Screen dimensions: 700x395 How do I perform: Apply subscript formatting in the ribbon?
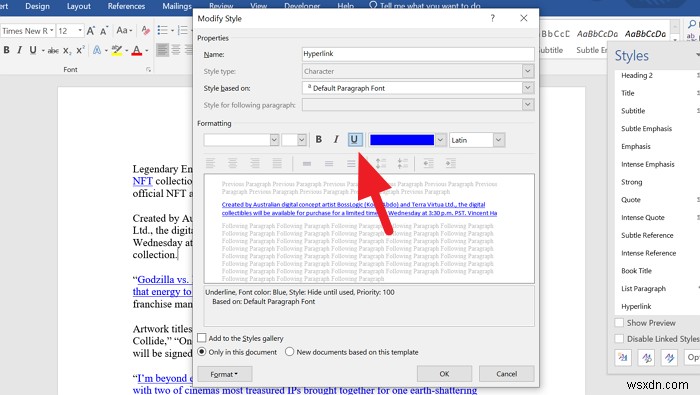pos(67,50)
